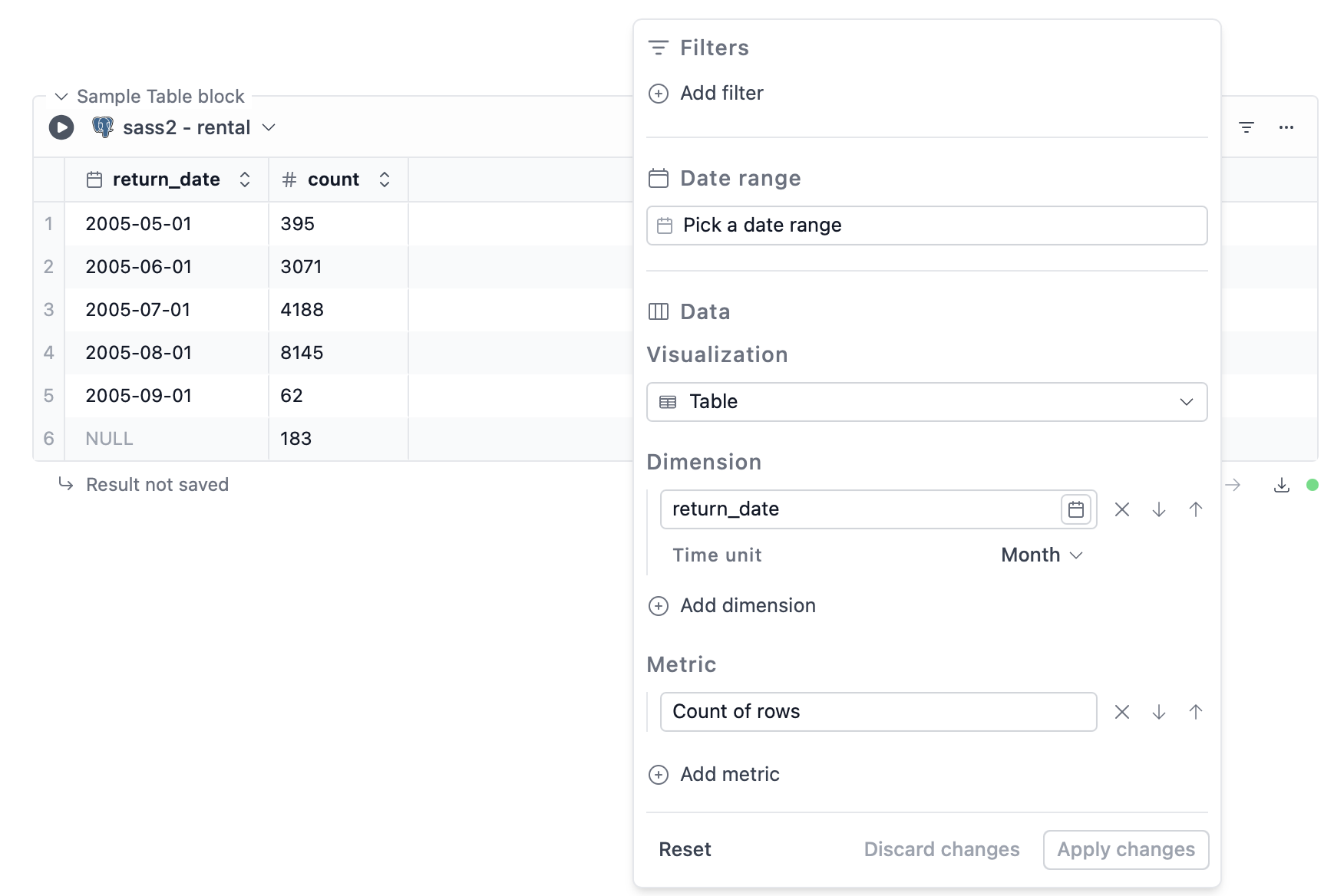Open the sass2 - rental source dropdown
The width and height of the screenshot is (1334, 896).
pos(269,127)
